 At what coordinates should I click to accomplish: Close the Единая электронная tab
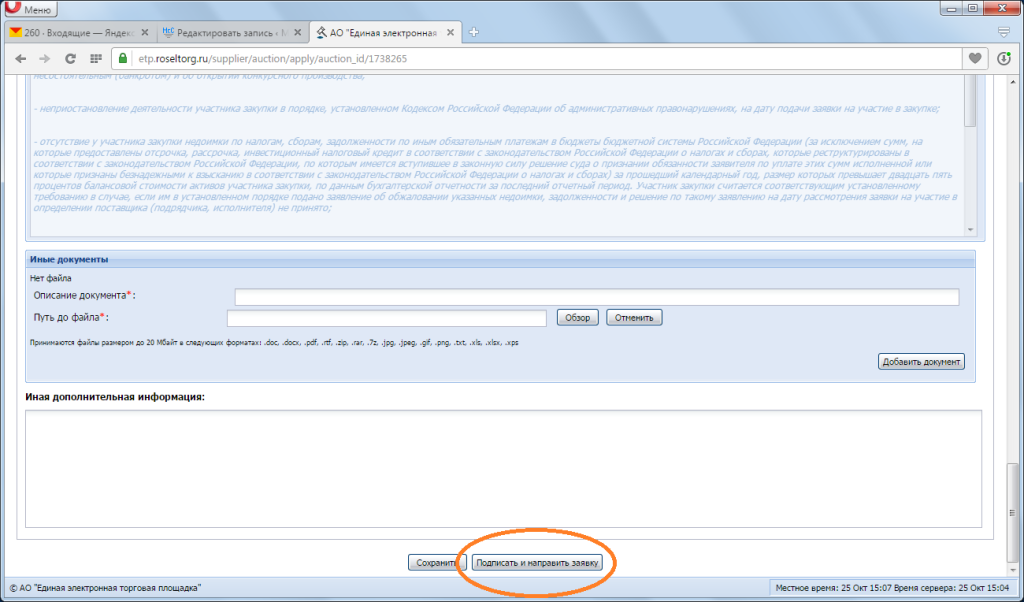click(450, 33)
